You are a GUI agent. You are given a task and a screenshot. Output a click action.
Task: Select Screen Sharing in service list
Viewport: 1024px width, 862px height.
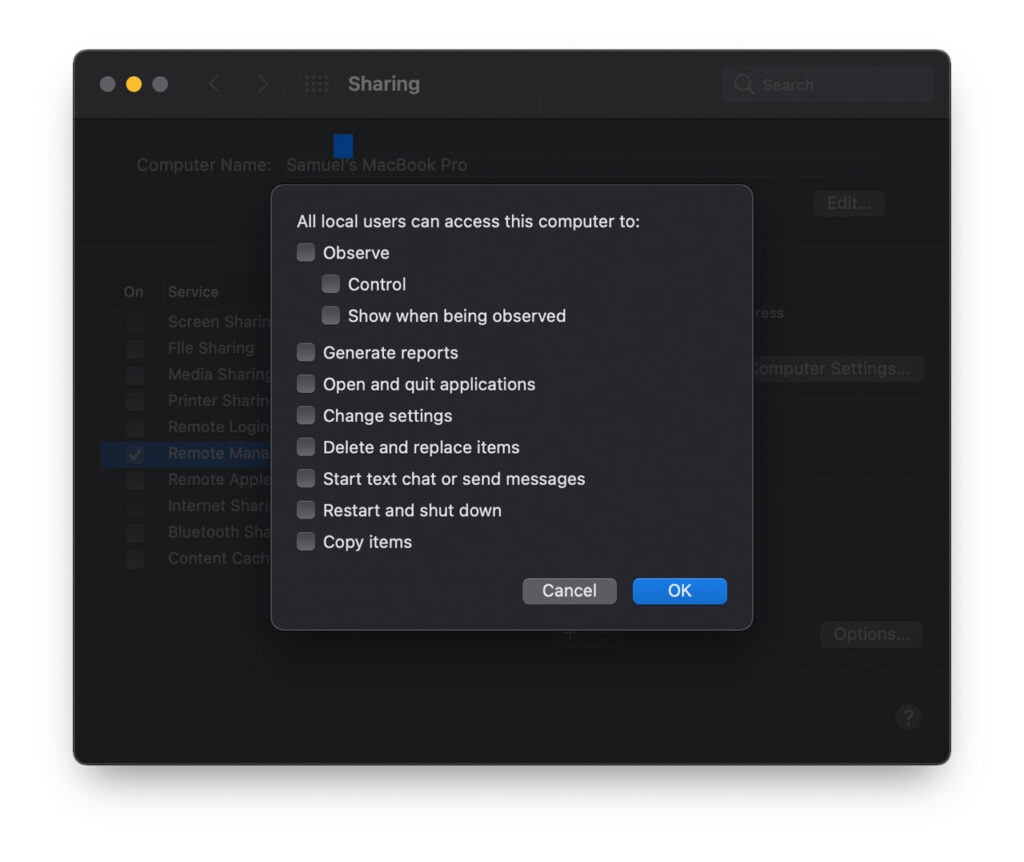tap(219, 322)
